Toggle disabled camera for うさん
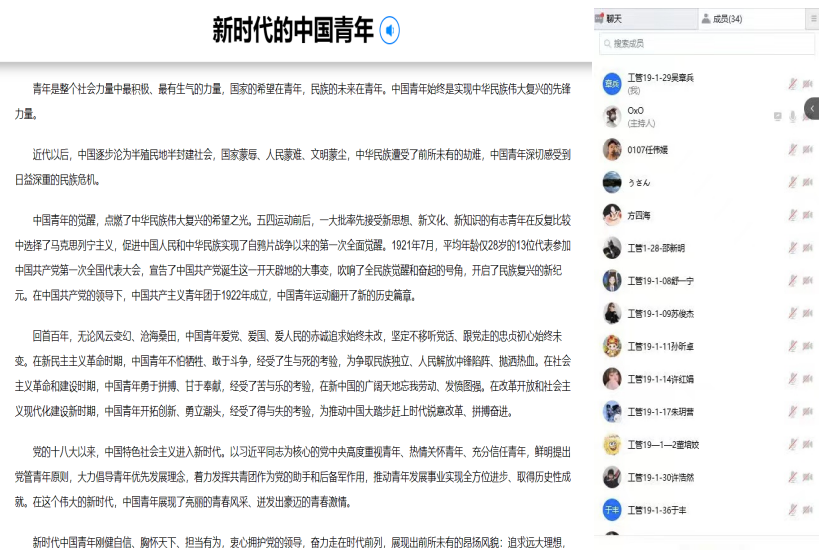The width and height of the screenshot is (826, 558). pyautogui.click(x=808, y=182)
